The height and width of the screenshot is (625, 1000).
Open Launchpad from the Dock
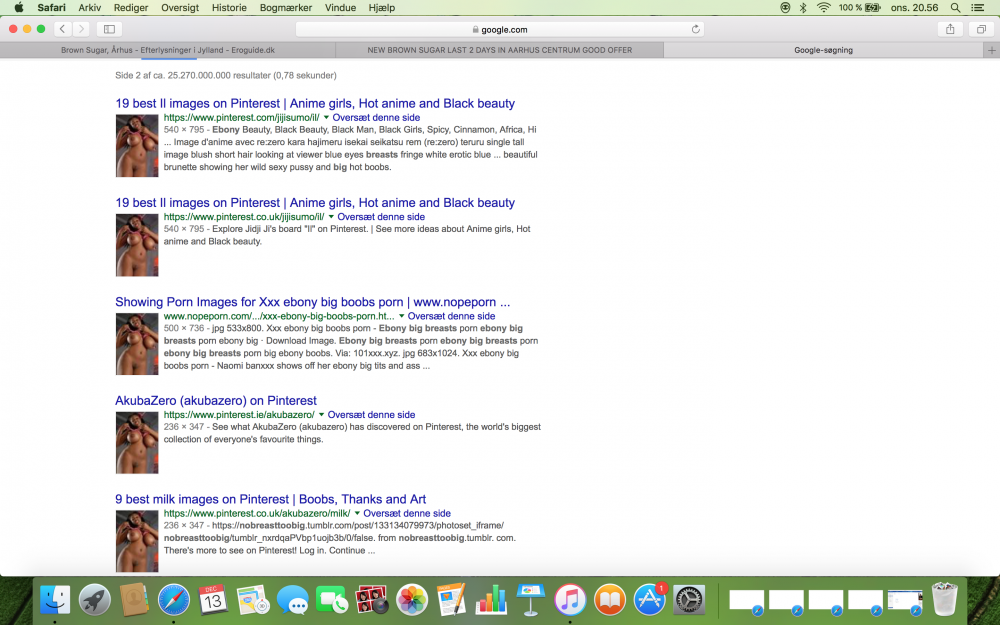click(x=94, y=600)
